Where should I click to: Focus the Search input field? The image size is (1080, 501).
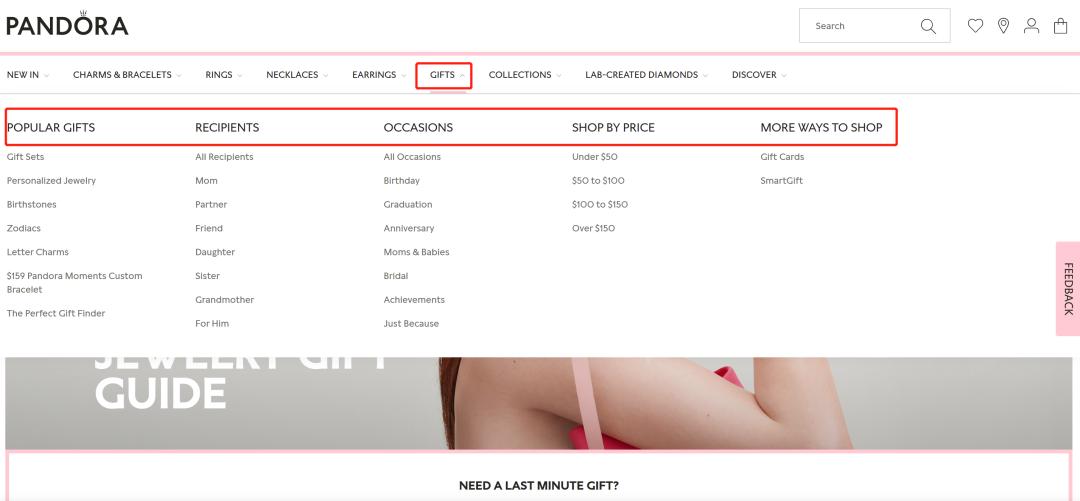(874, 25)
